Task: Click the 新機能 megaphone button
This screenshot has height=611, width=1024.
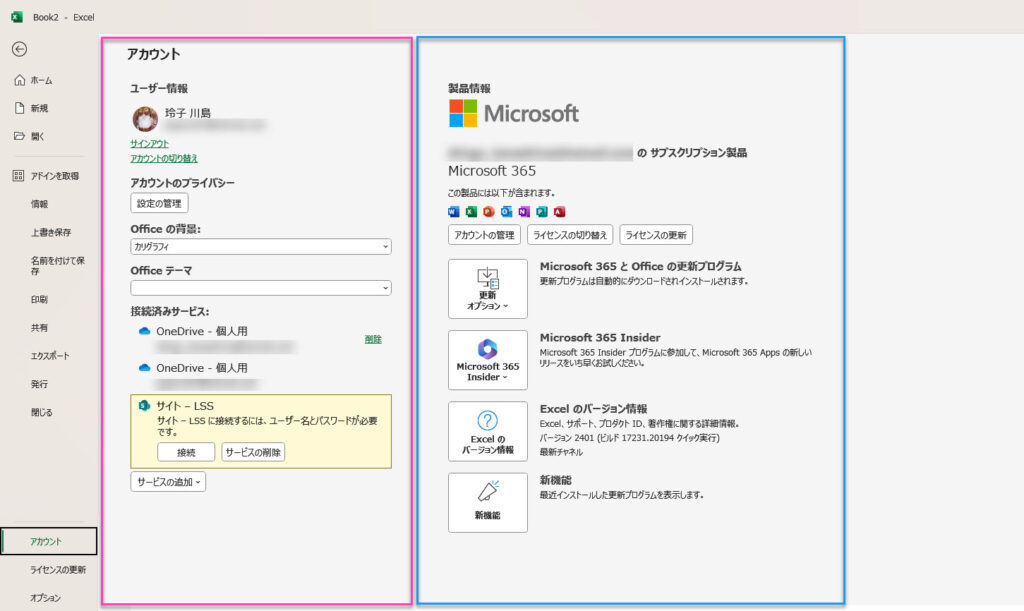Action: tap(487, 502)
